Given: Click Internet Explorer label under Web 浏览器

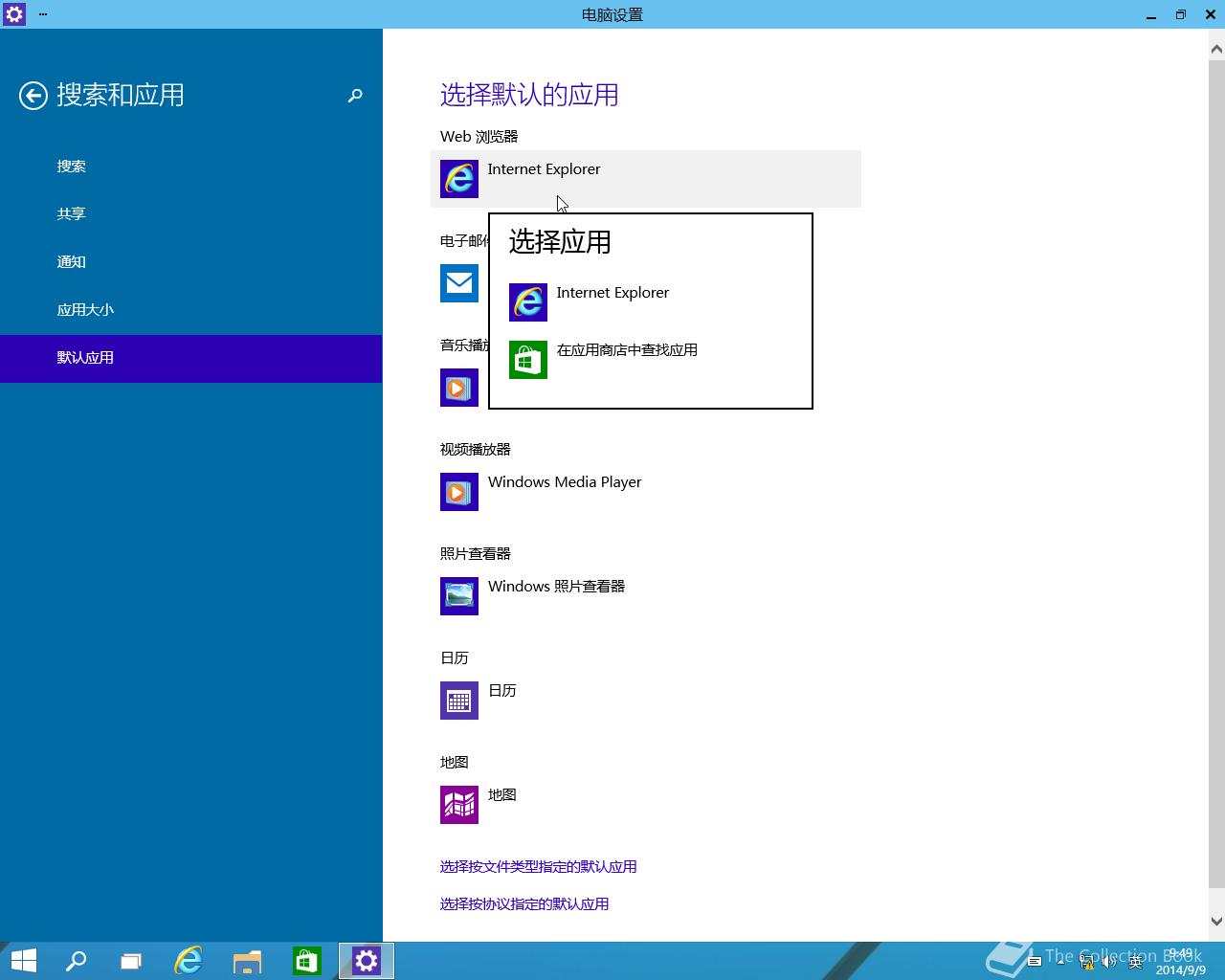Looking at the screenshot, I should 544,169.
